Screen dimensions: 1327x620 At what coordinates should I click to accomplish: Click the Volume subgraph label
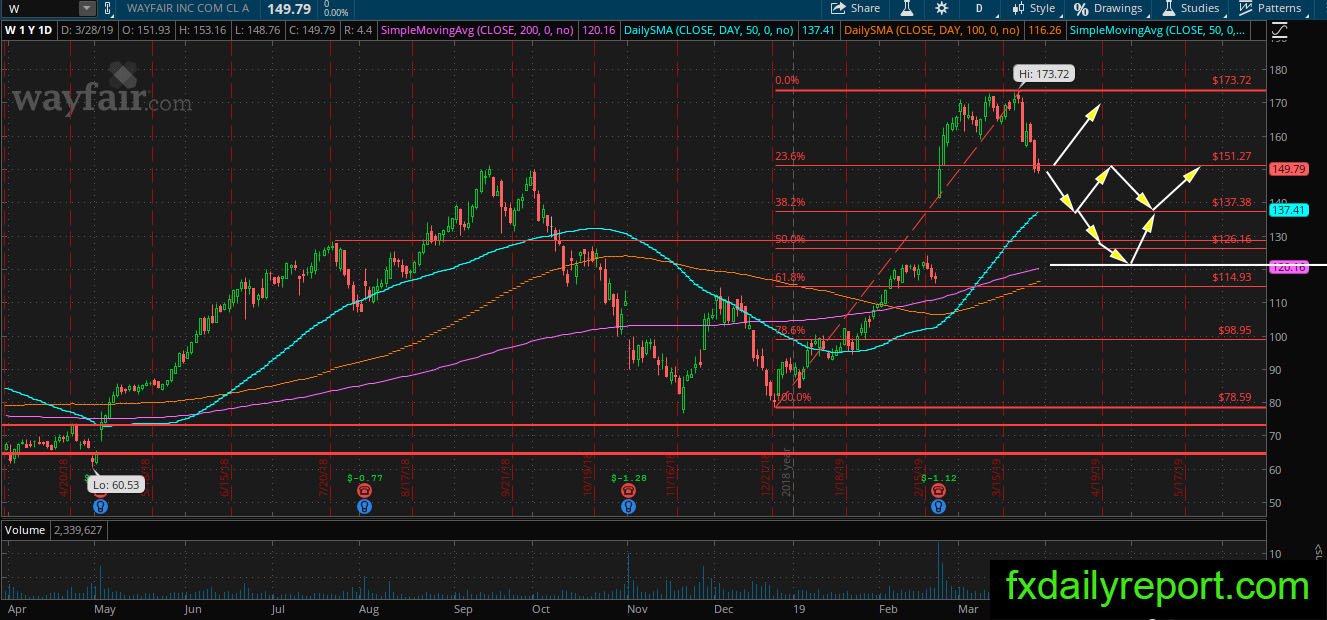click(x=23, y=530)
